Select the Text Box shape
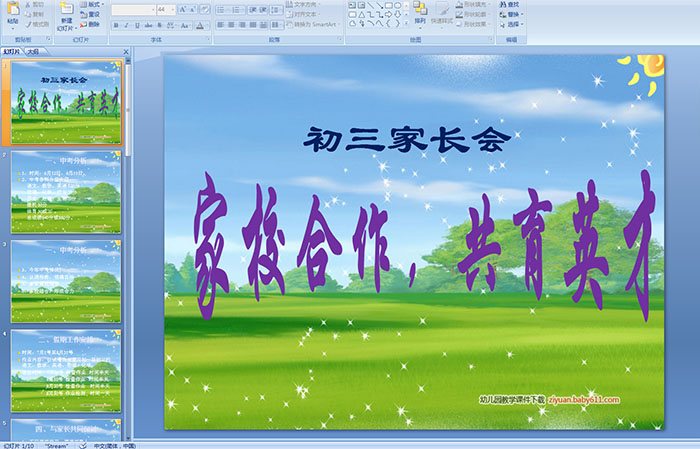The image size is (700, 449). (x=352, y=5)
